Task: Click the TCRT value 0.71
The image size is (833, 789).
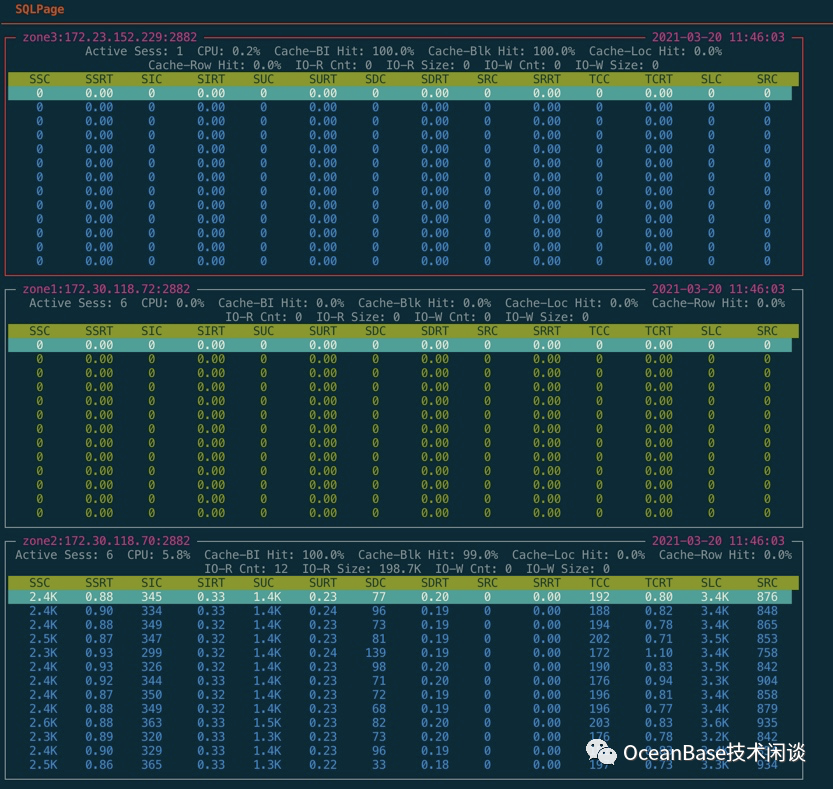Action: pyautogui.click(x=659, y=639)
